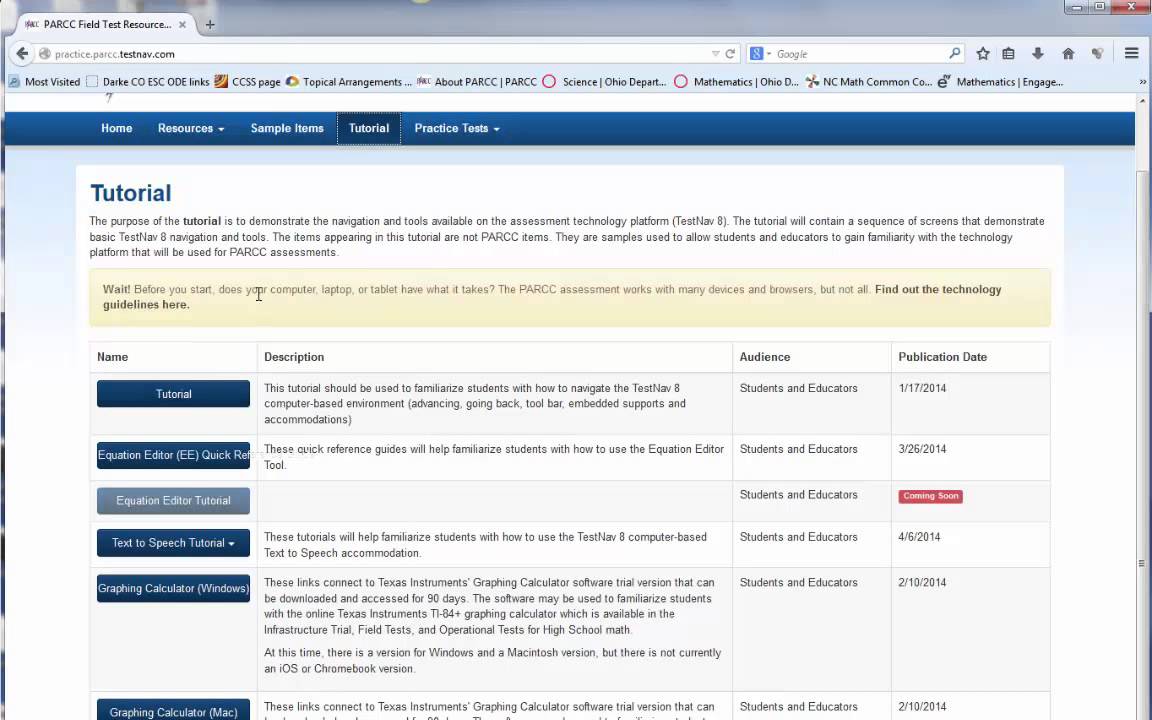Click the Name column header
Image resolution: width=1152 pixels, height=720 pixels.
click(x=112, y=357)
